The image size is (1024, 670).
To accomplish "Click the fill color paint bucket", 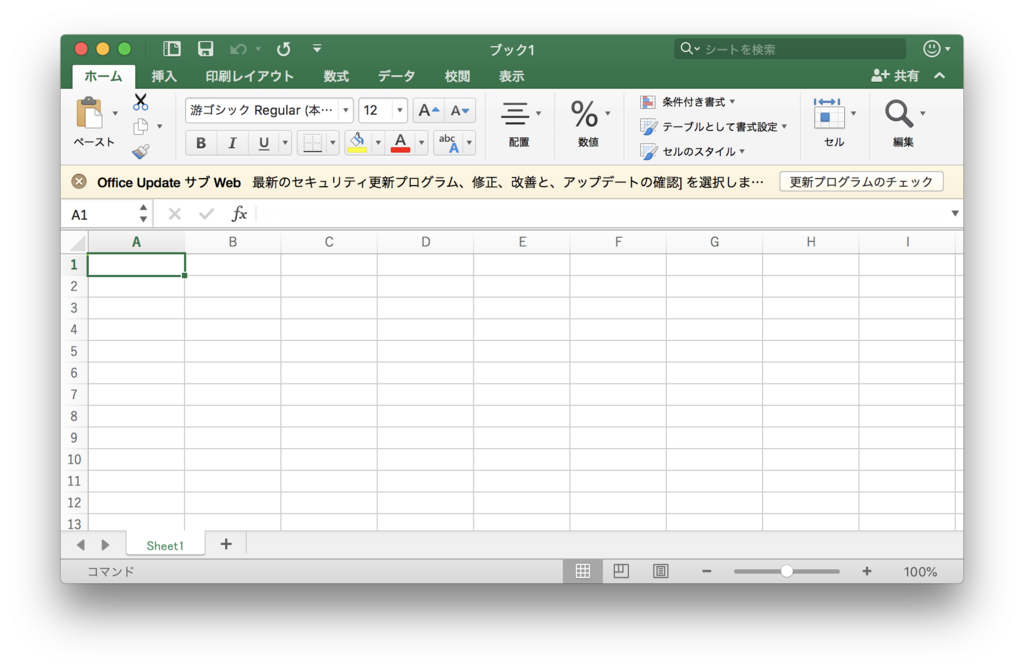I will [357, 142].
